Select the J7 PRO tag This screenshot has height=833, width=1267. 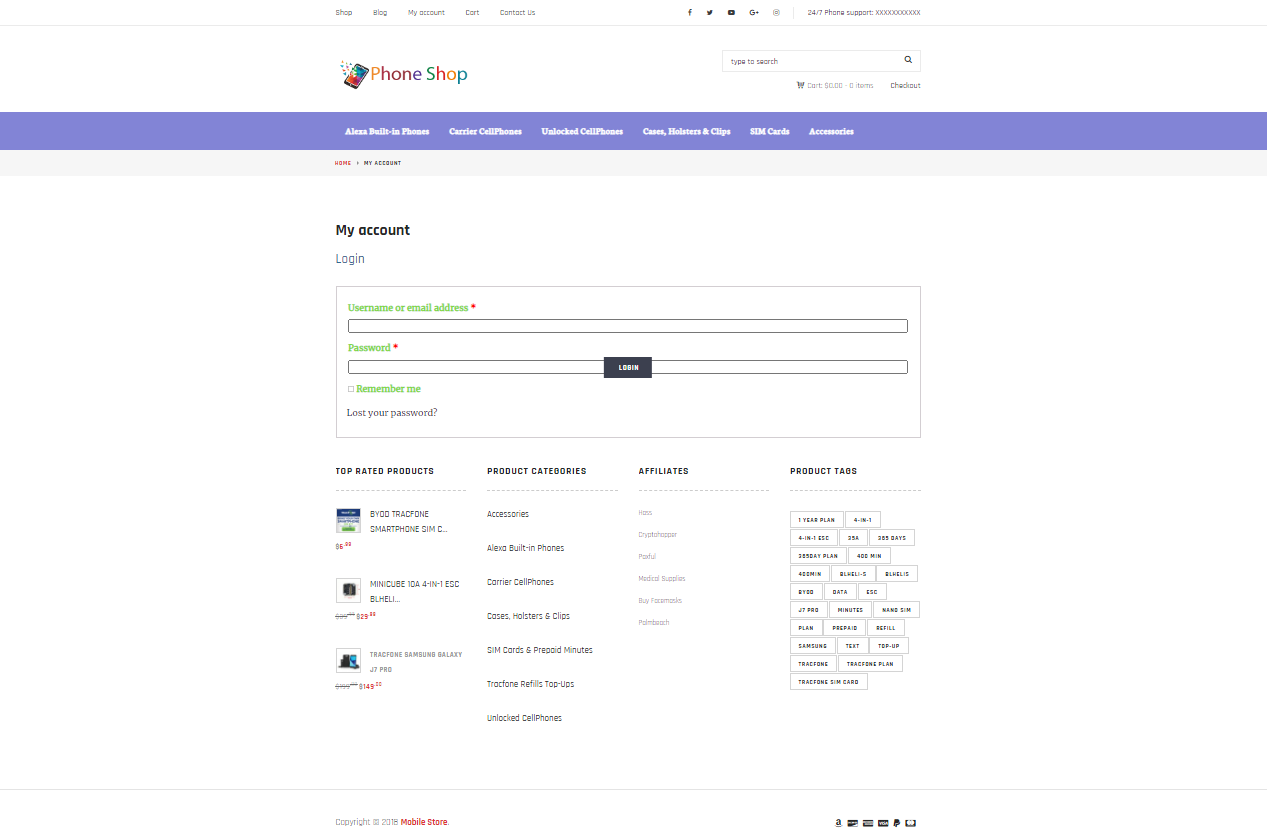click(x=809, y=610)
